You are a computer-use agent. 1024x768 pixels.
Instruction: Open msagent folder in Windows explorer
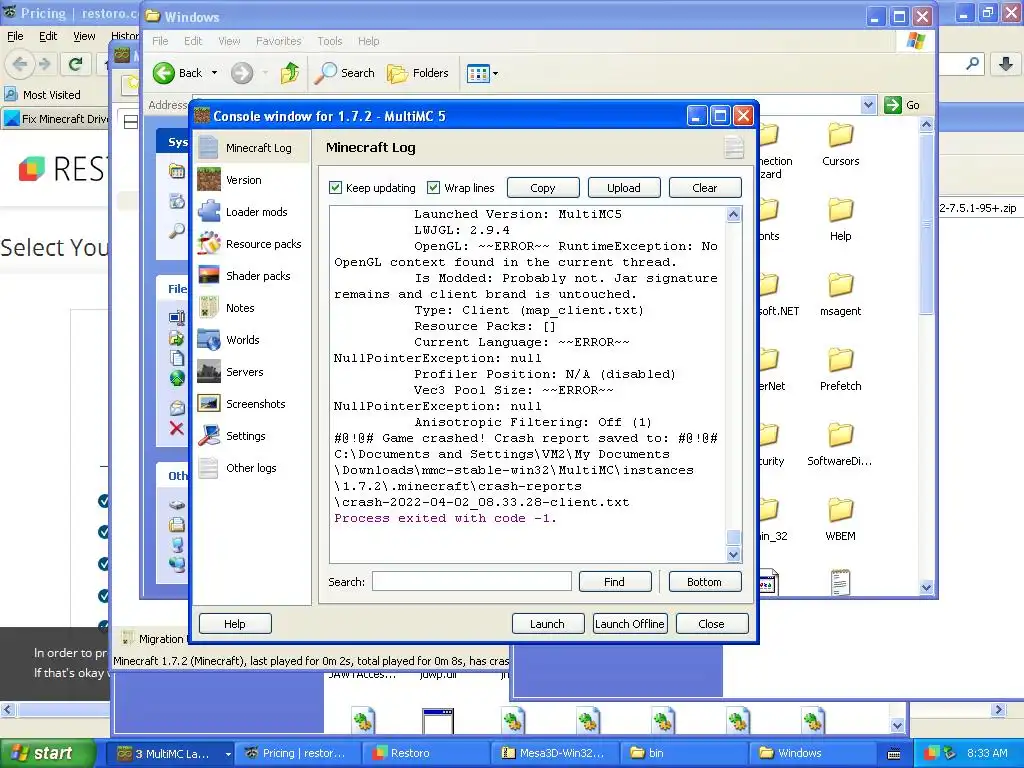coord(840,295)
